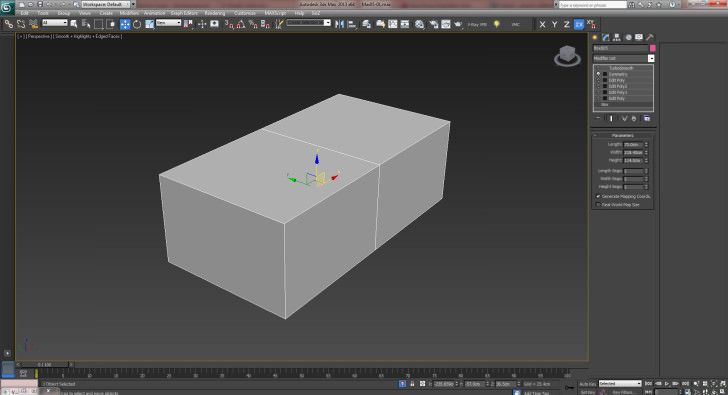
Task: Activate the Select and Rotate tool
Action: click(x=137, y=24)
